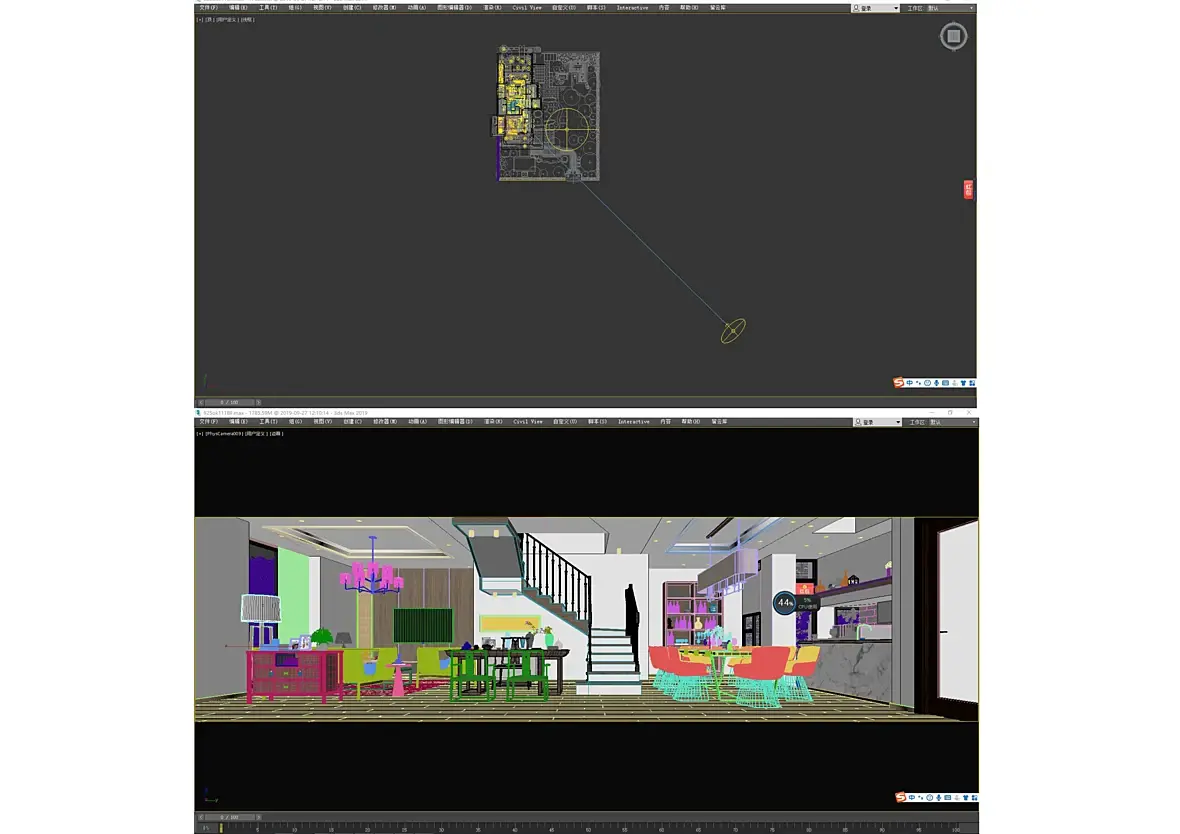Click frame 50 on the bottom timeline
Image resolution: width=1180 pixels, height=834 pixels.
tap(588, 828)
